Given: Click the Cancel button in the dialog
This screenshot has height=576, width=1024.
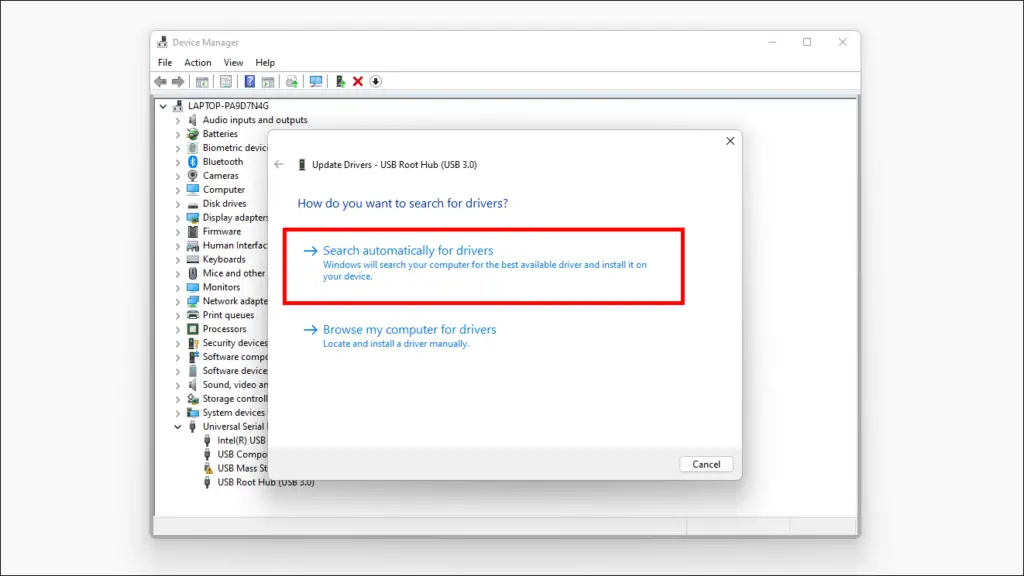Looking at the screenshot, I should [706, 464].
